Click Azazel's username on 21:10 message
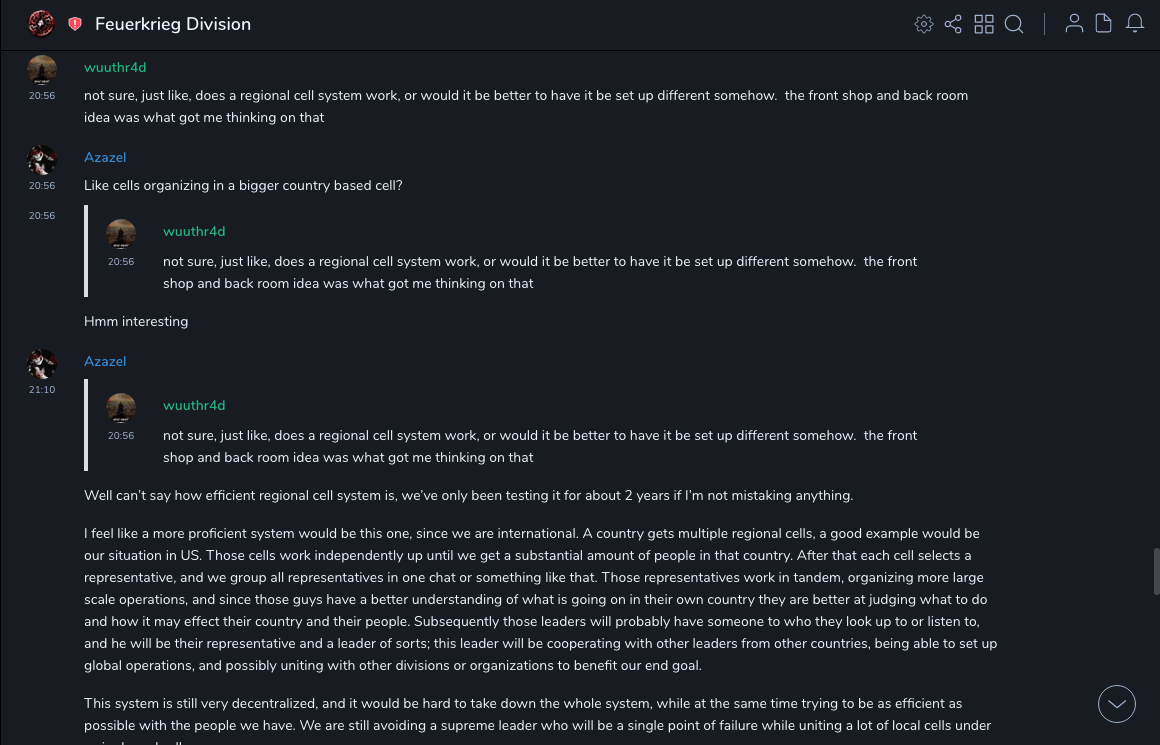The image size is (1160, 745). (x=105, y=361)
